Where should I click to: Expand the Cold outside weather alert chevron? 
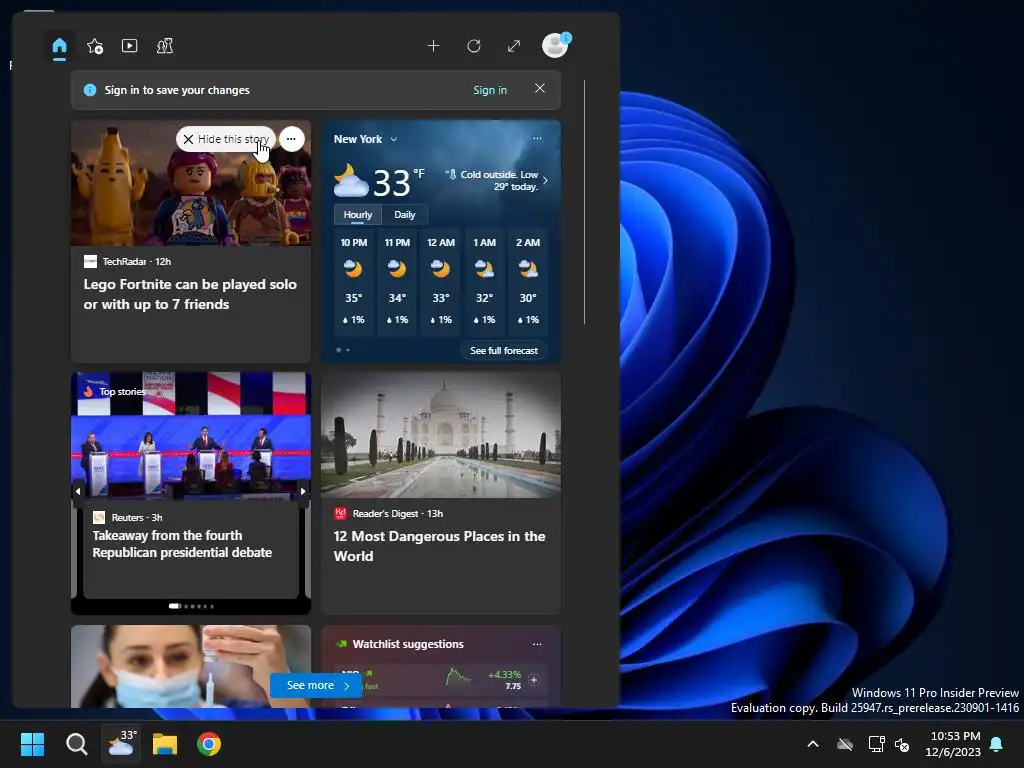click(545, 181)
